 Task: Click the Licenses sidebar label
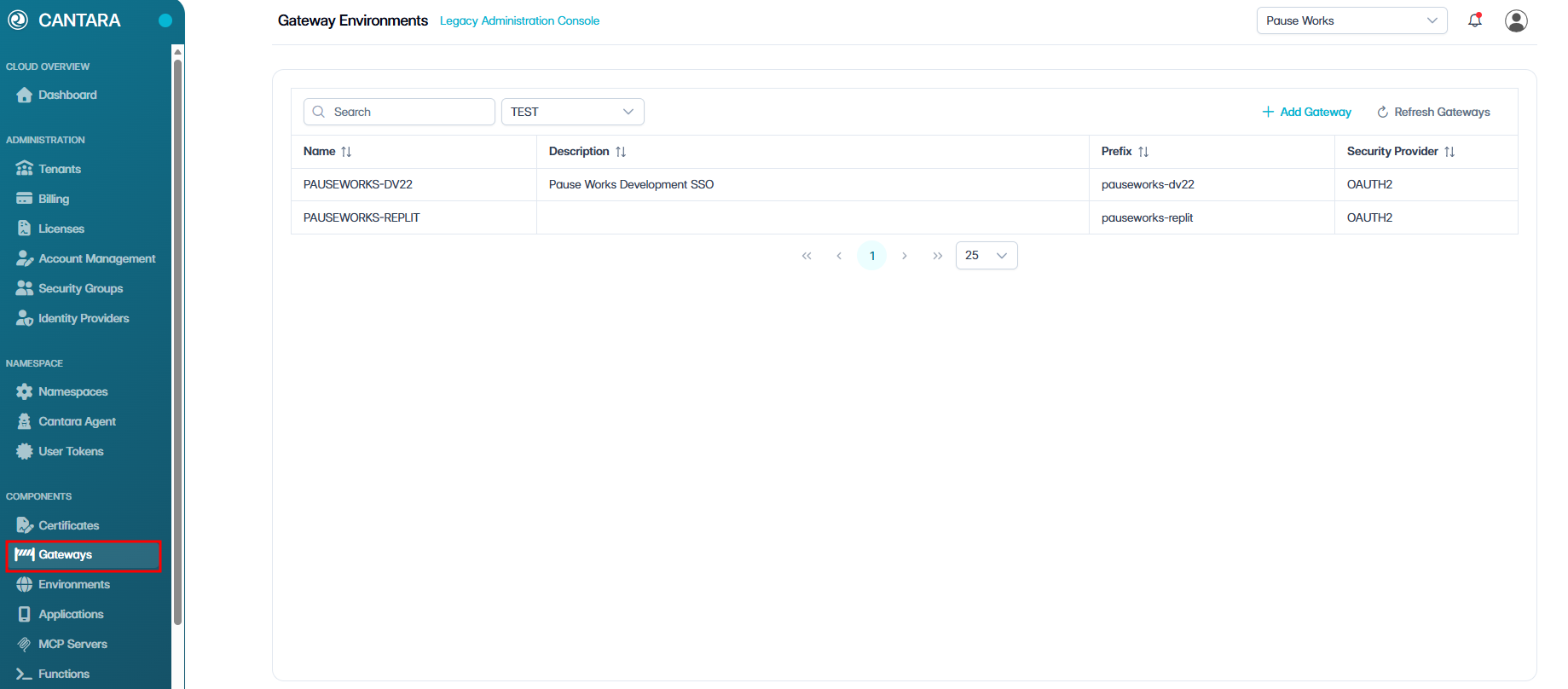[x=61, y=229]
